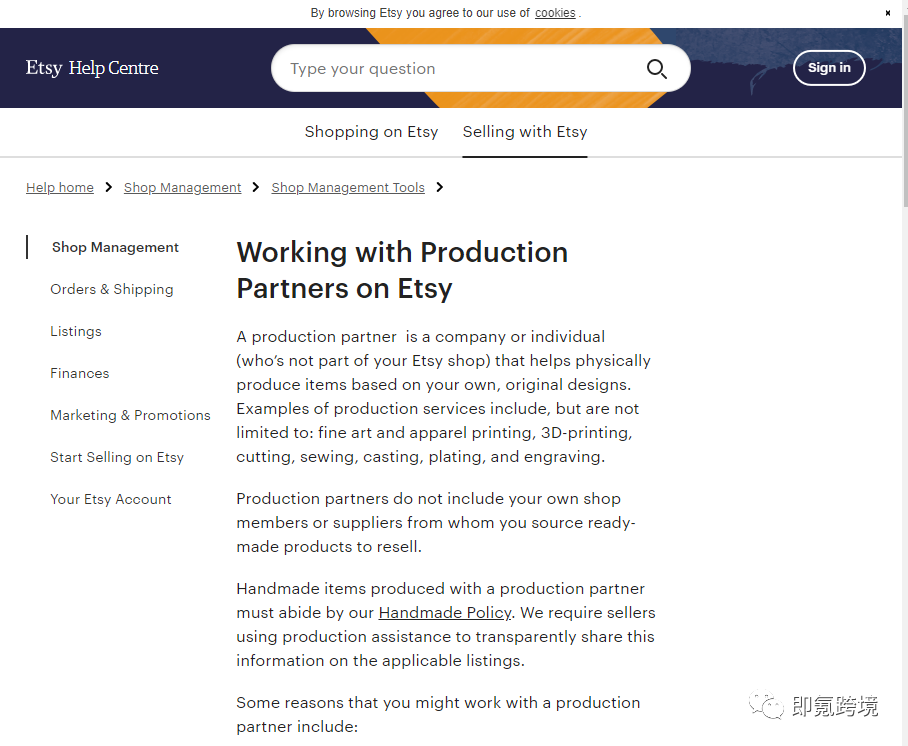Image resolution: width=908 pixels, height=746 pixels.
Task: Select Orders & Shipping in sidebar
Action: [112, 289]
